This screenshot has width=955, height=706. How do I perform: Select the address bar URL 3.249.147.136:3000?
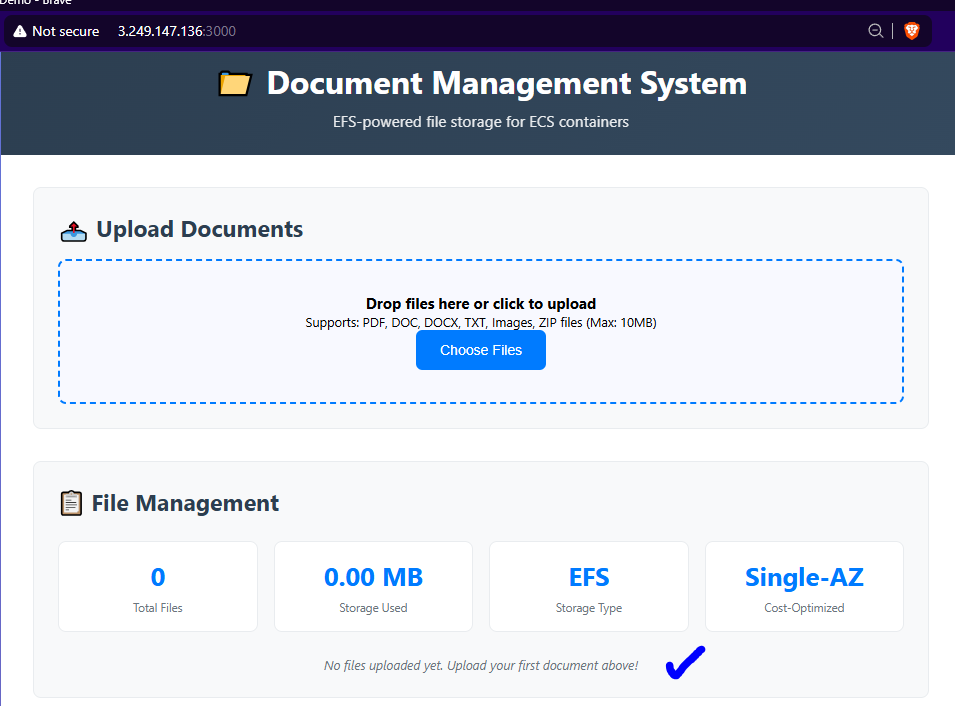click(x=177, y=31)
